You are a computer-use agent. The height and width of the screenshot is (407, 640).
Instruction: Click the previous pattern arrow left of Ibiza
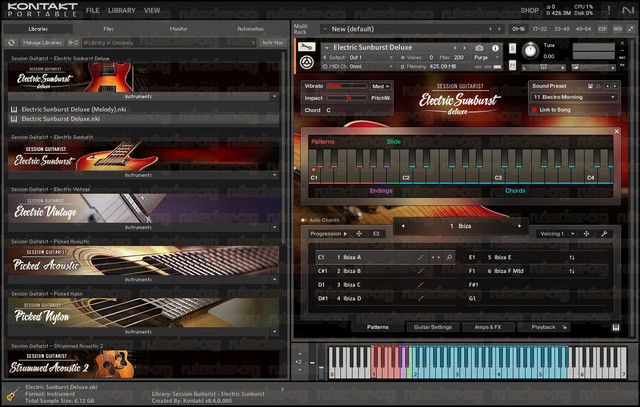point(402,226)
